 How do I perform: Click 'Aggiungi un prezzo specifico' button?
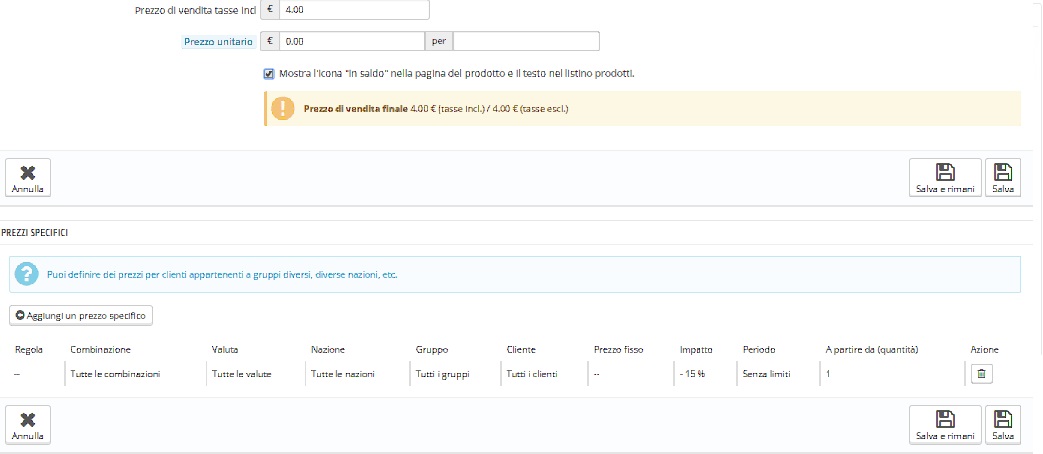pos(80,315)
